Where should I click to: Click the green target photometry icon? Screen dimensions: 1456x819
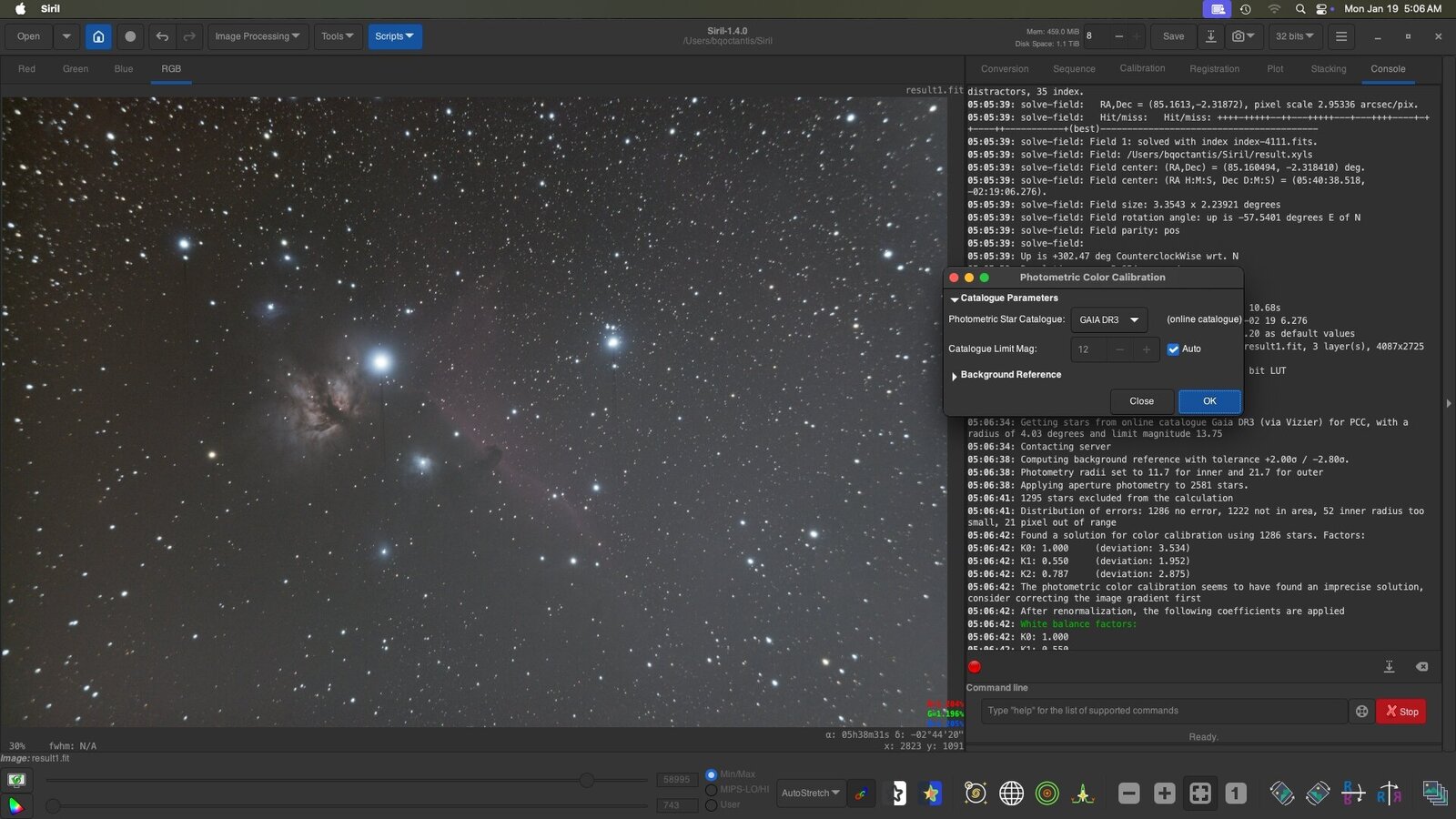tap(1047, 794)
